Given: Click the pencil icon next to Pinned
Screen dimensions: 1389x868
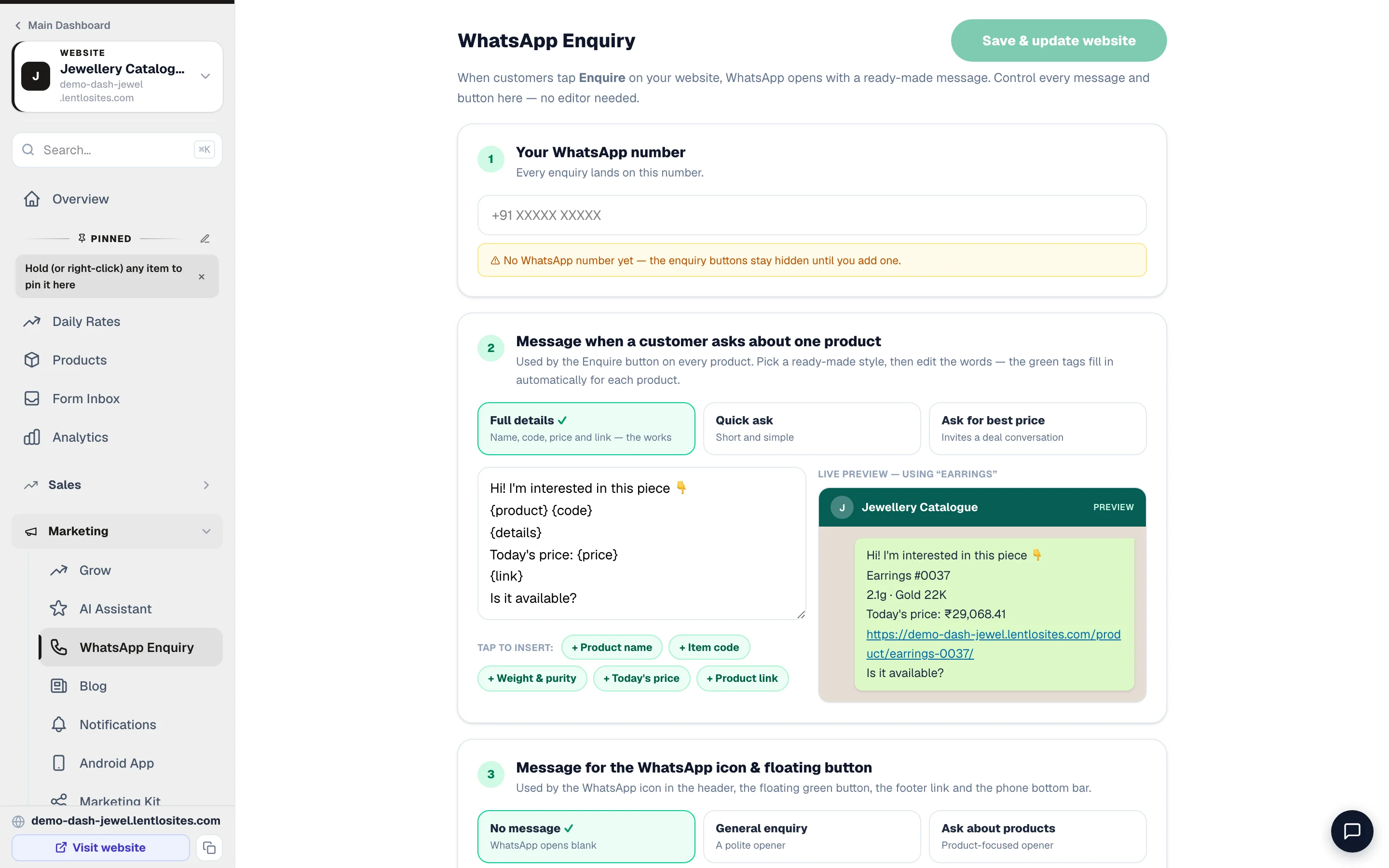Looking at the screenshot, I should [x=204, y=238].
